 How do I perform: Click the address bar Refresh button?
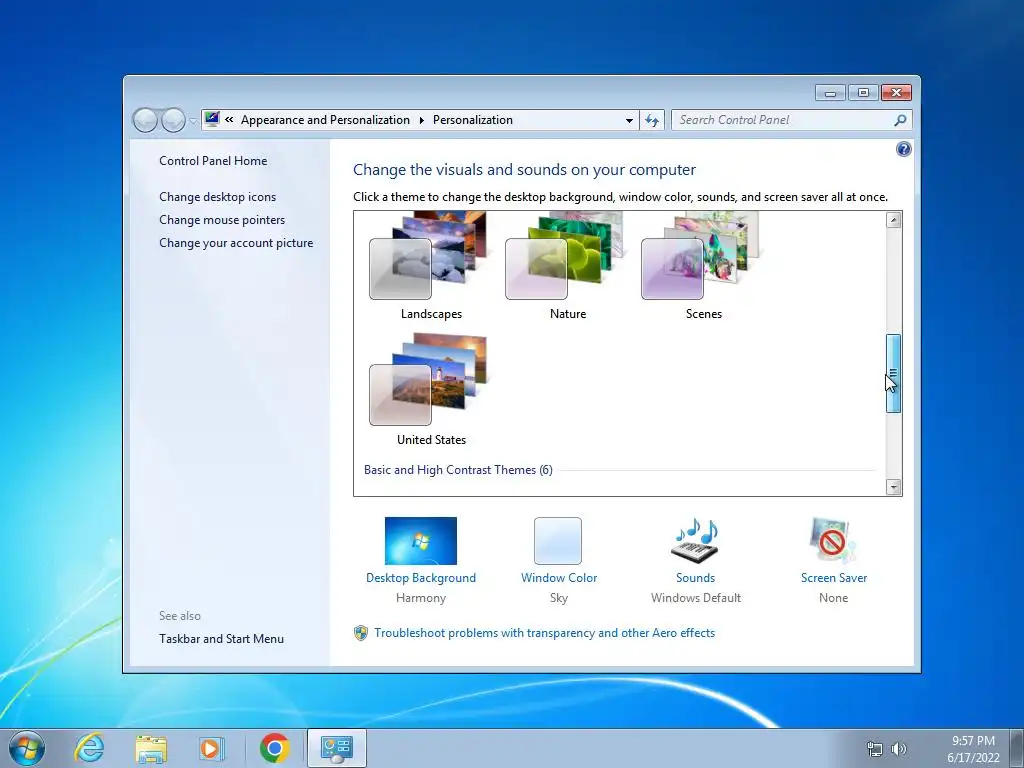652,120
